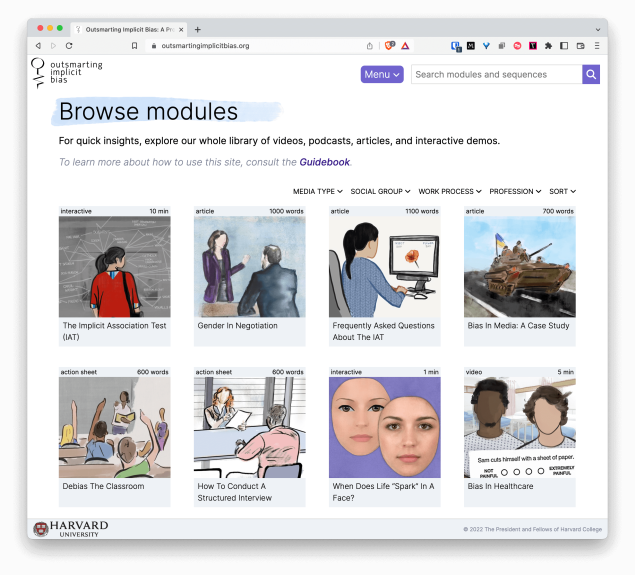
Task: Open the Profession filter dropdown
Action: (x=515, y=191)
